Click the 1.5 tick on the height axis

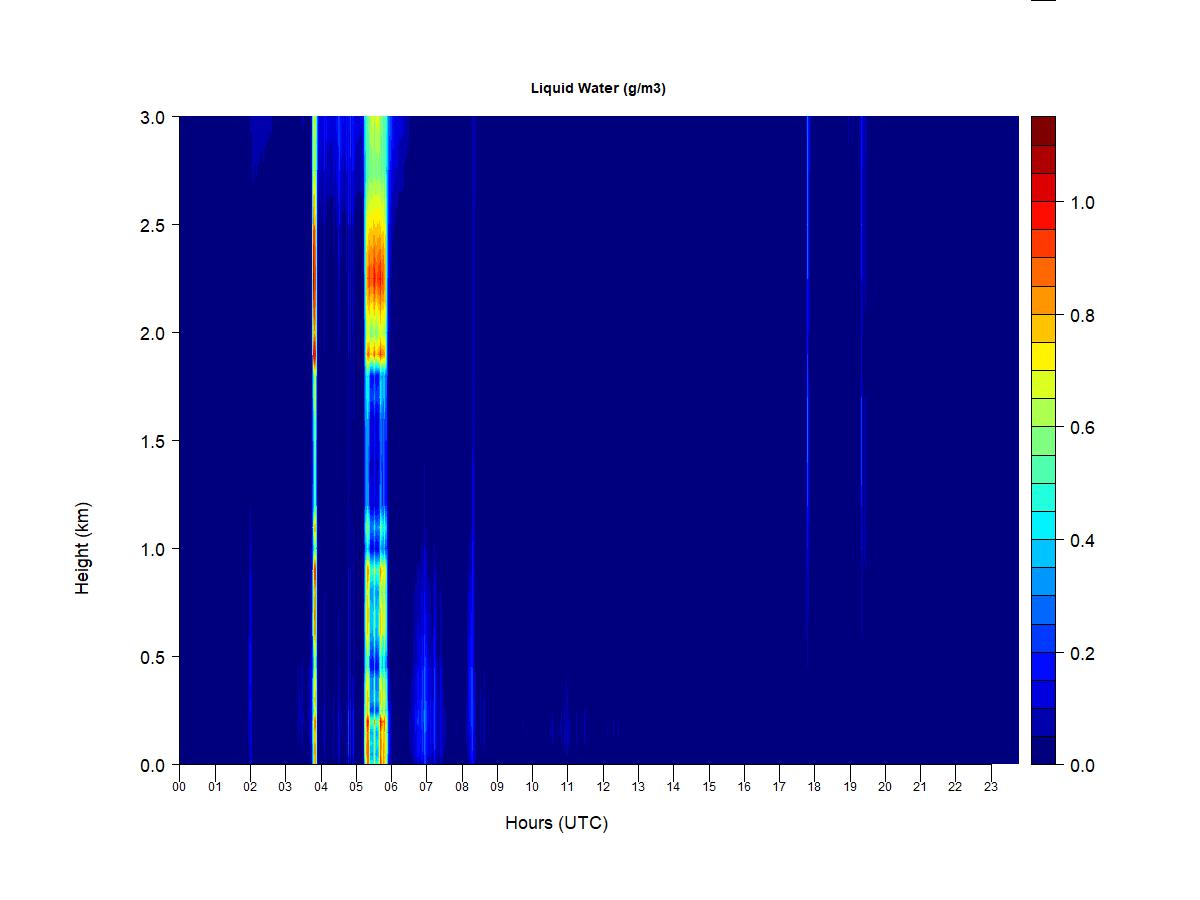[153, 441]
